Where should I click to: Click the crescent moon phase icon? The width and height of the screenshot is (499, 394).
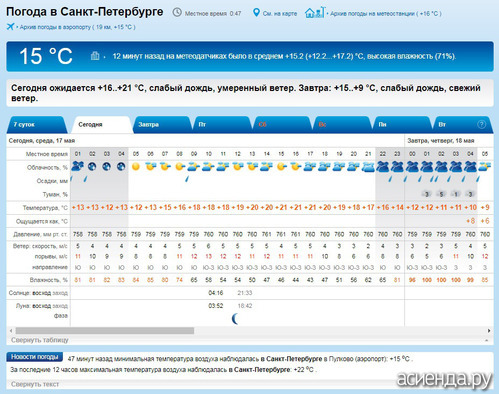[x=235, y=319]
